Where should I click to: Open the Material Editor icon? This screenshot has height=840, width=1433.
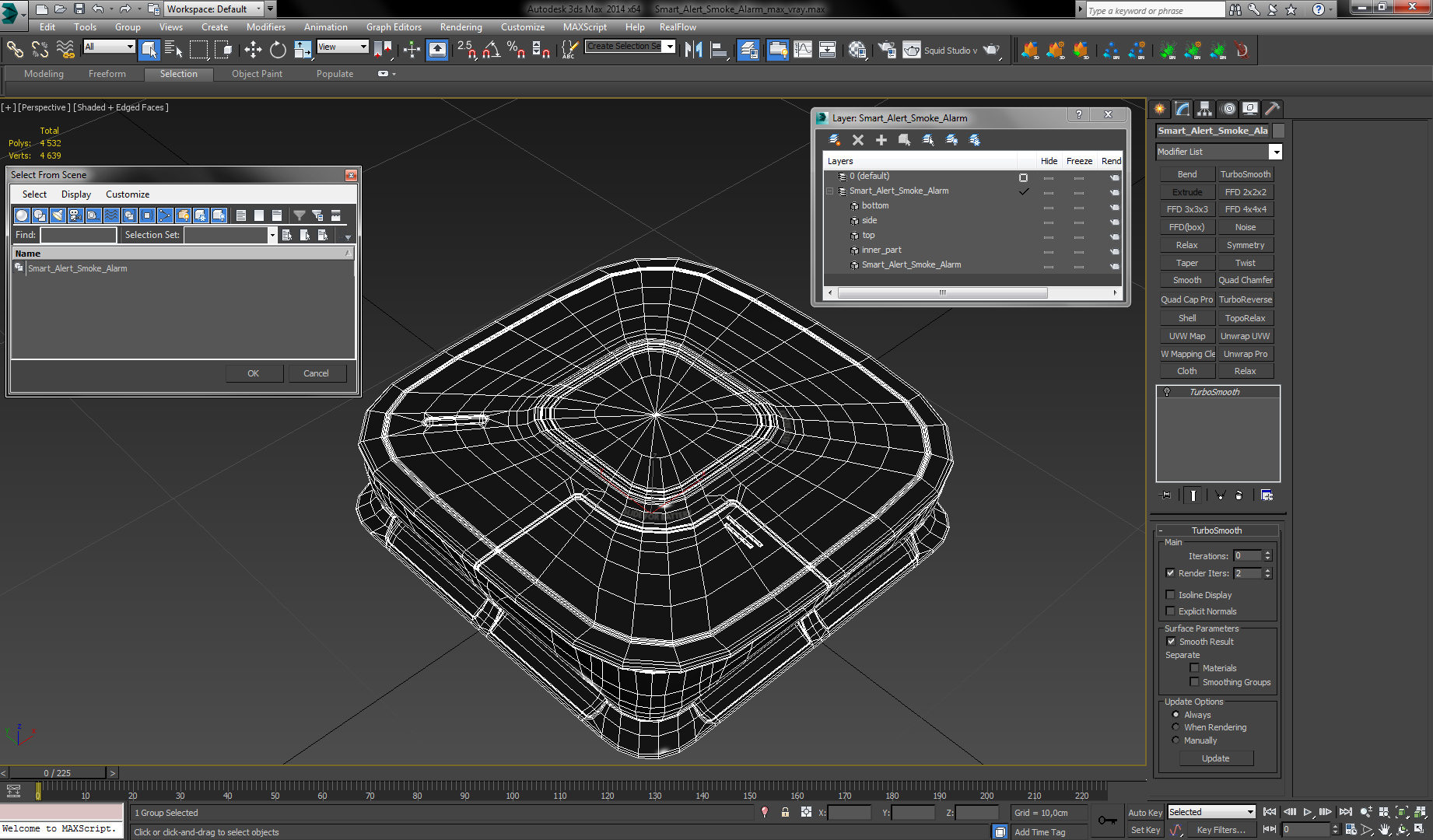coord(857,50)
